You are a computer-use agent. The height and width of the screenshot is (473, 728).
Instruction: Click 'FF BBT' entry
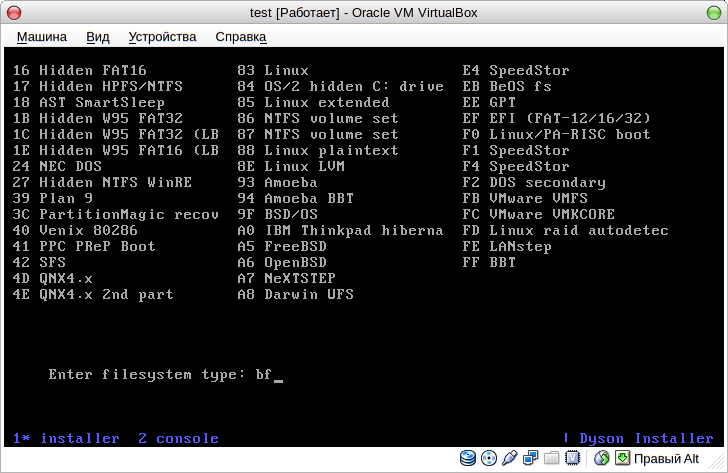click(488, 262)
